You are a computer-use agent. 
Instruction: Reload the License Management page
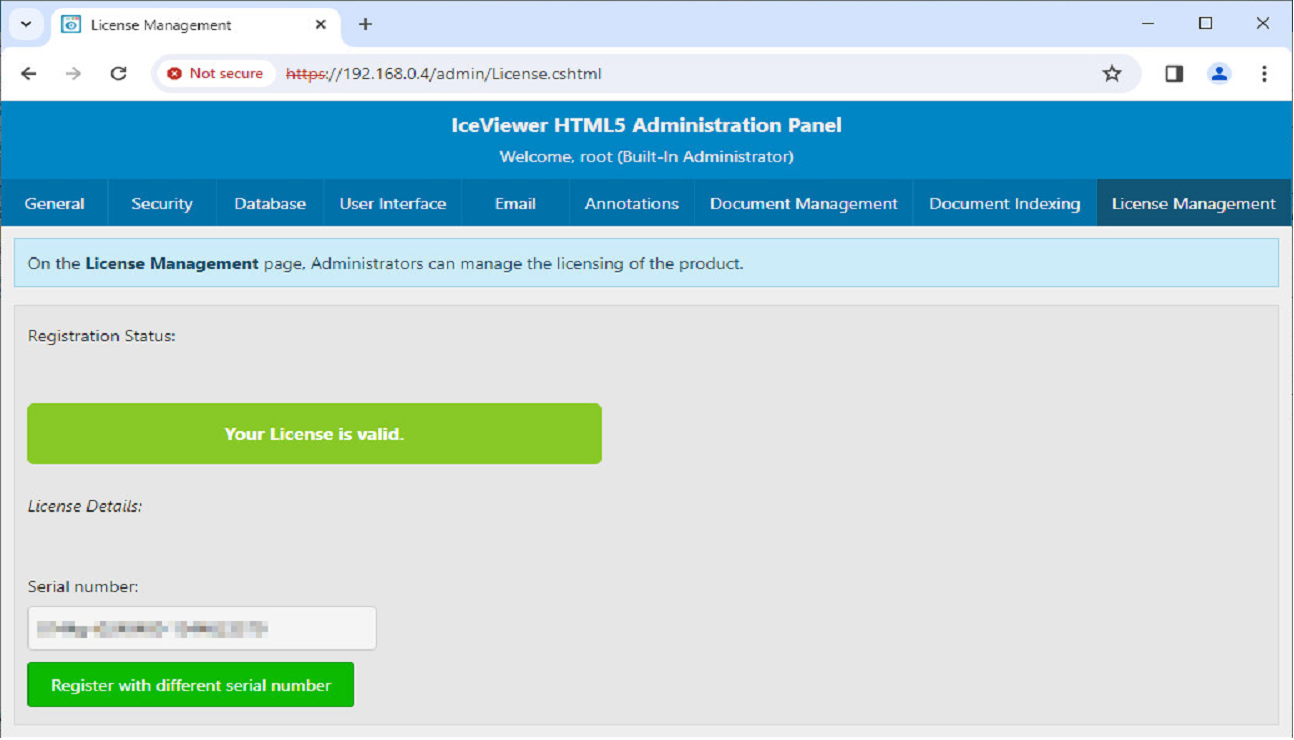point(118,73)
